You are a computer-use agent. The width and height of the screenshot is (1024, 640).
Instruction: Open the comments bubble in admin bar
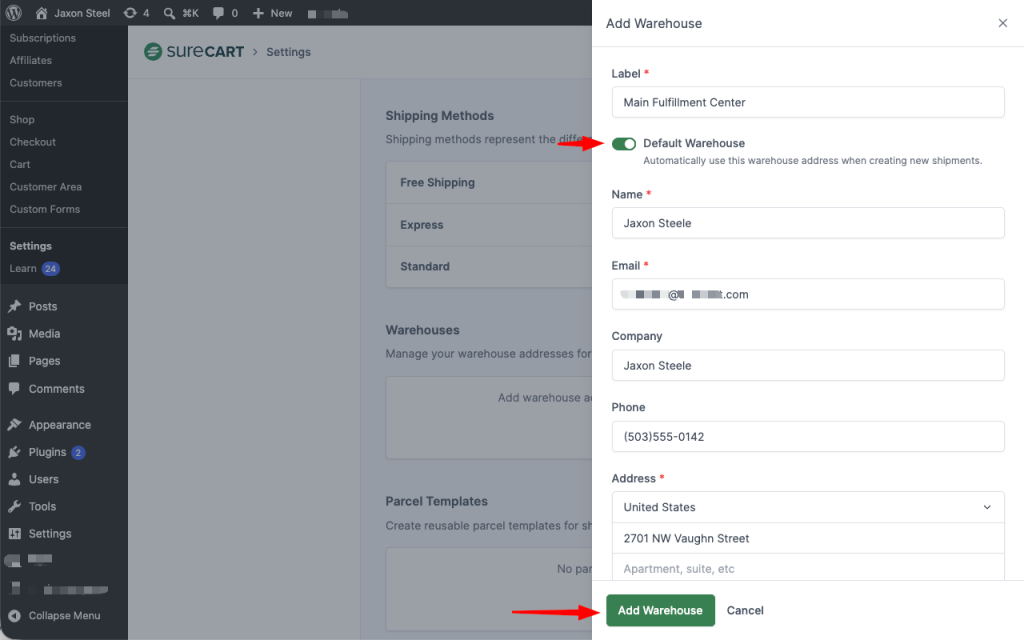point(218,13)
